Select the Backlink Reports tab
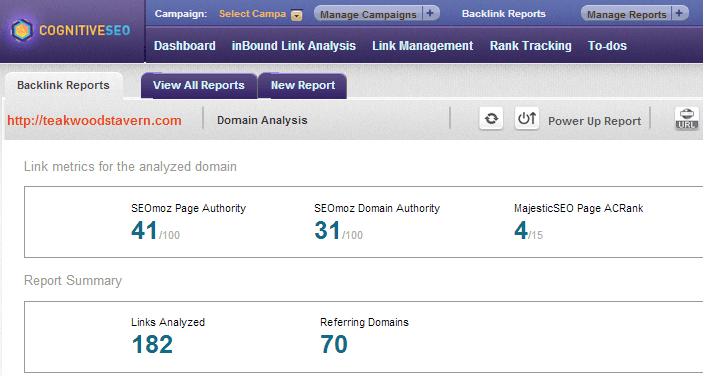This screenshot has height=376, width=703. tap(63, 86)
